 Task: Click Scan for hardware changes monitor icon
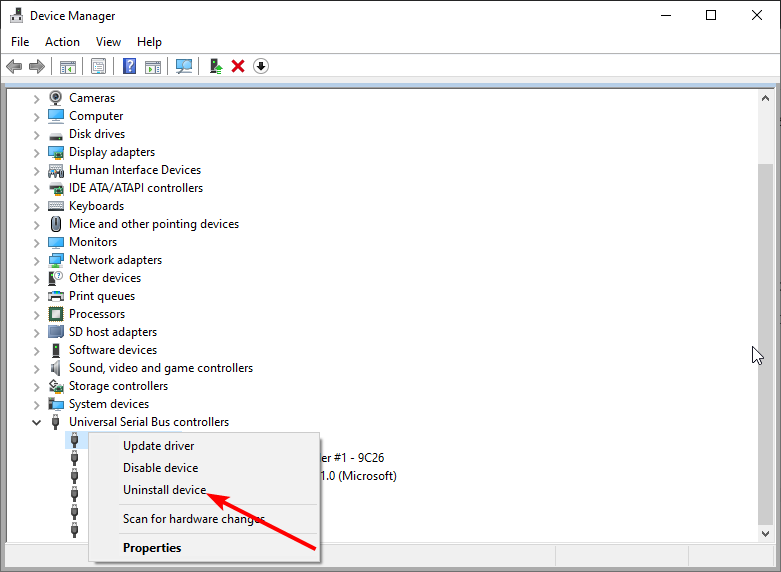[184, 66]
